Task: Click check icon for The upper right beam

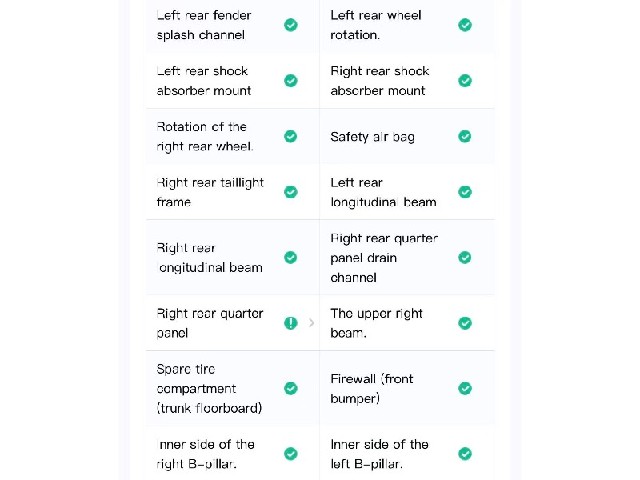Action: (x=464, y=323)
